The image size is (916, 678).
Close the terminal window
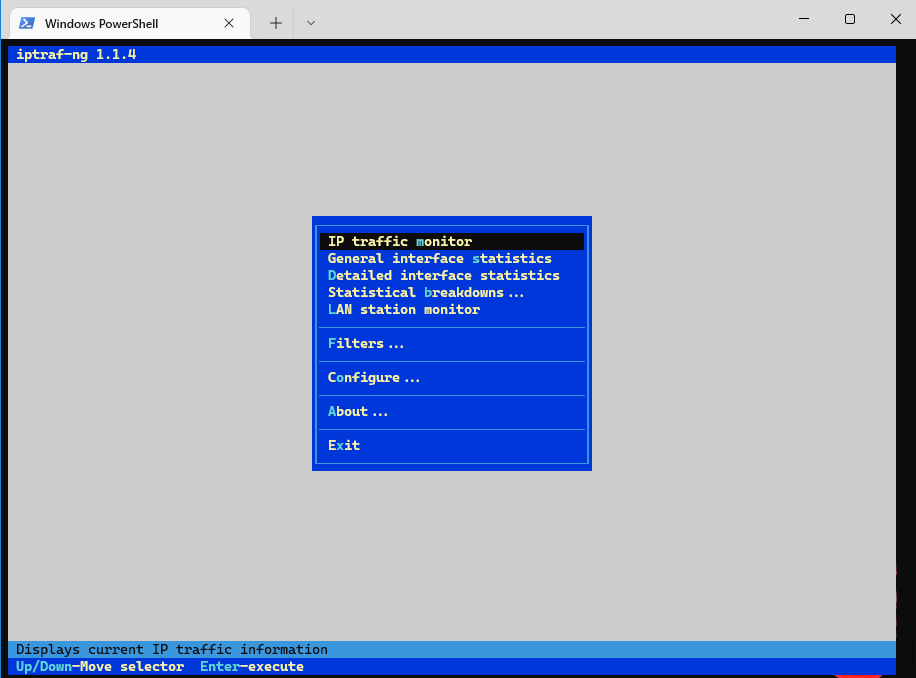click(896, 19)
